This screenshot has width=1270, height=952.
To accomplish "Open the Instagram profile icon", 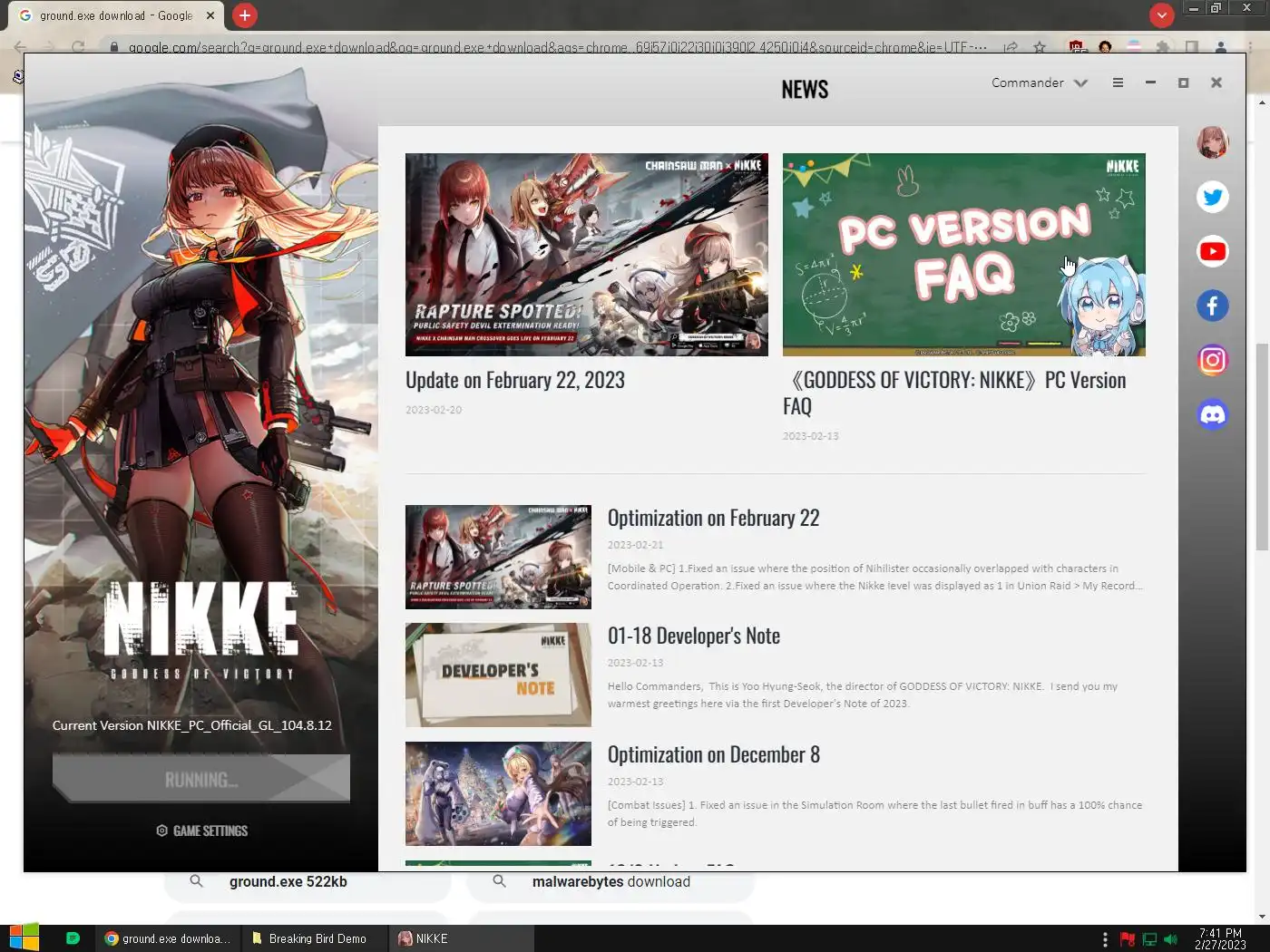I will pyautogui.click(x=1213, y=360).
